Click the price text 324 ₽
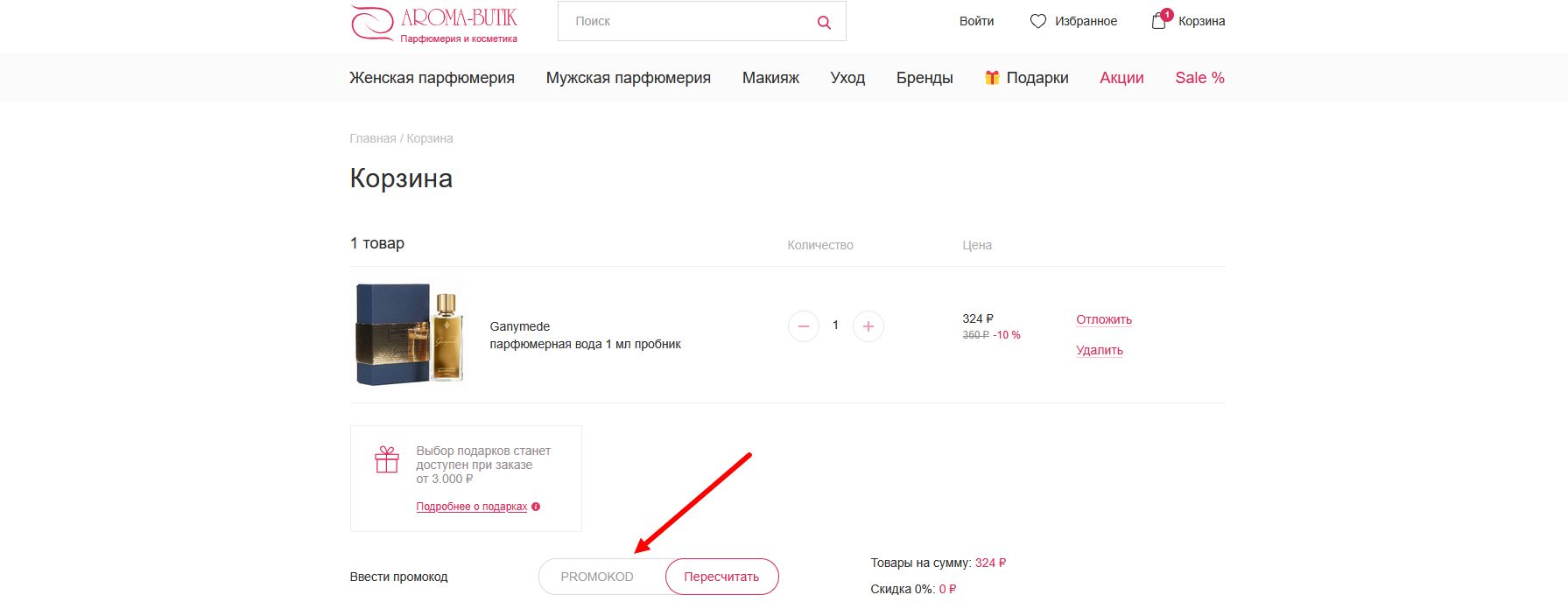 [x=978, y=318]
